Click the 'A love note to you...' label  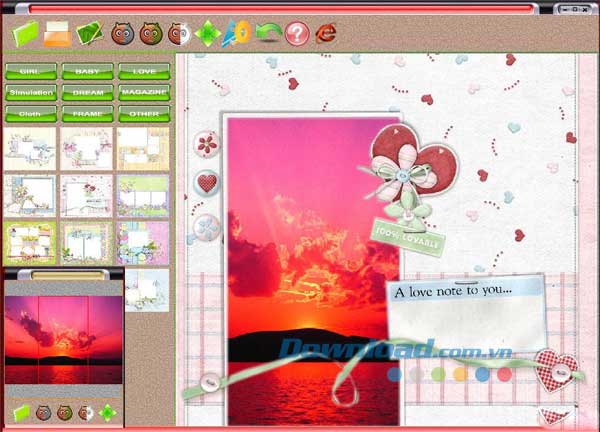pyautogui.click(x=454, y=292)
